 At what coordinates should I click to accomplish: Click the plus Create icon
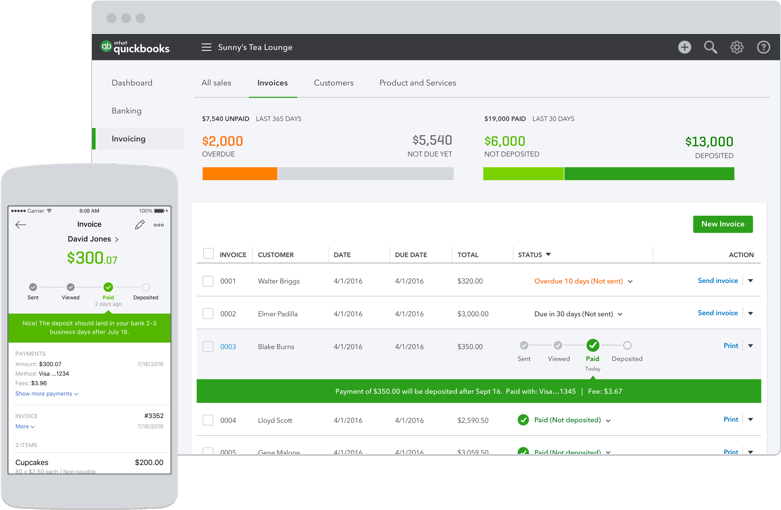684,47
